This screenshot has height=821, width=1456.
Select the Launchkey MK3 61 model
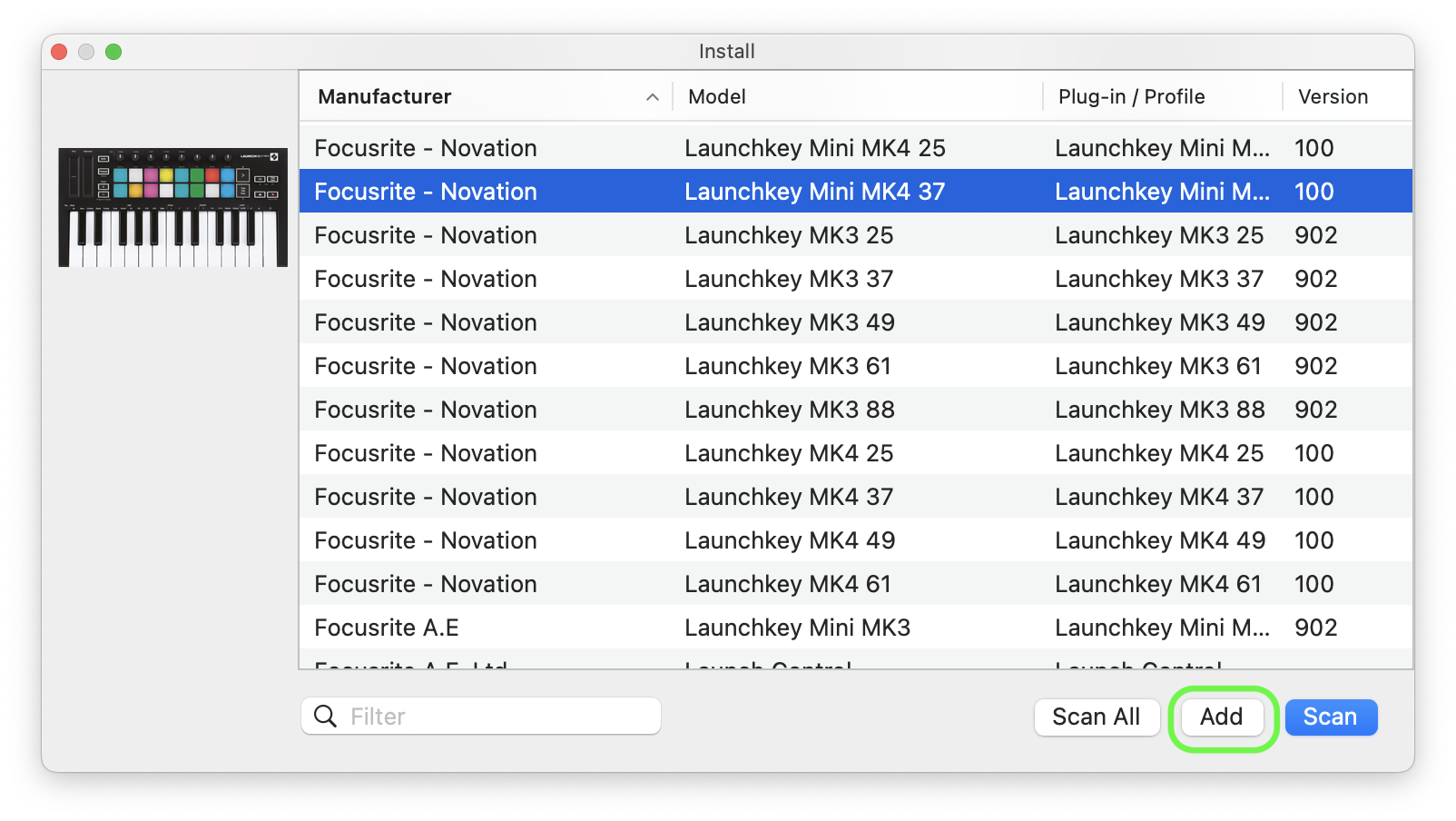click(788, 366)
